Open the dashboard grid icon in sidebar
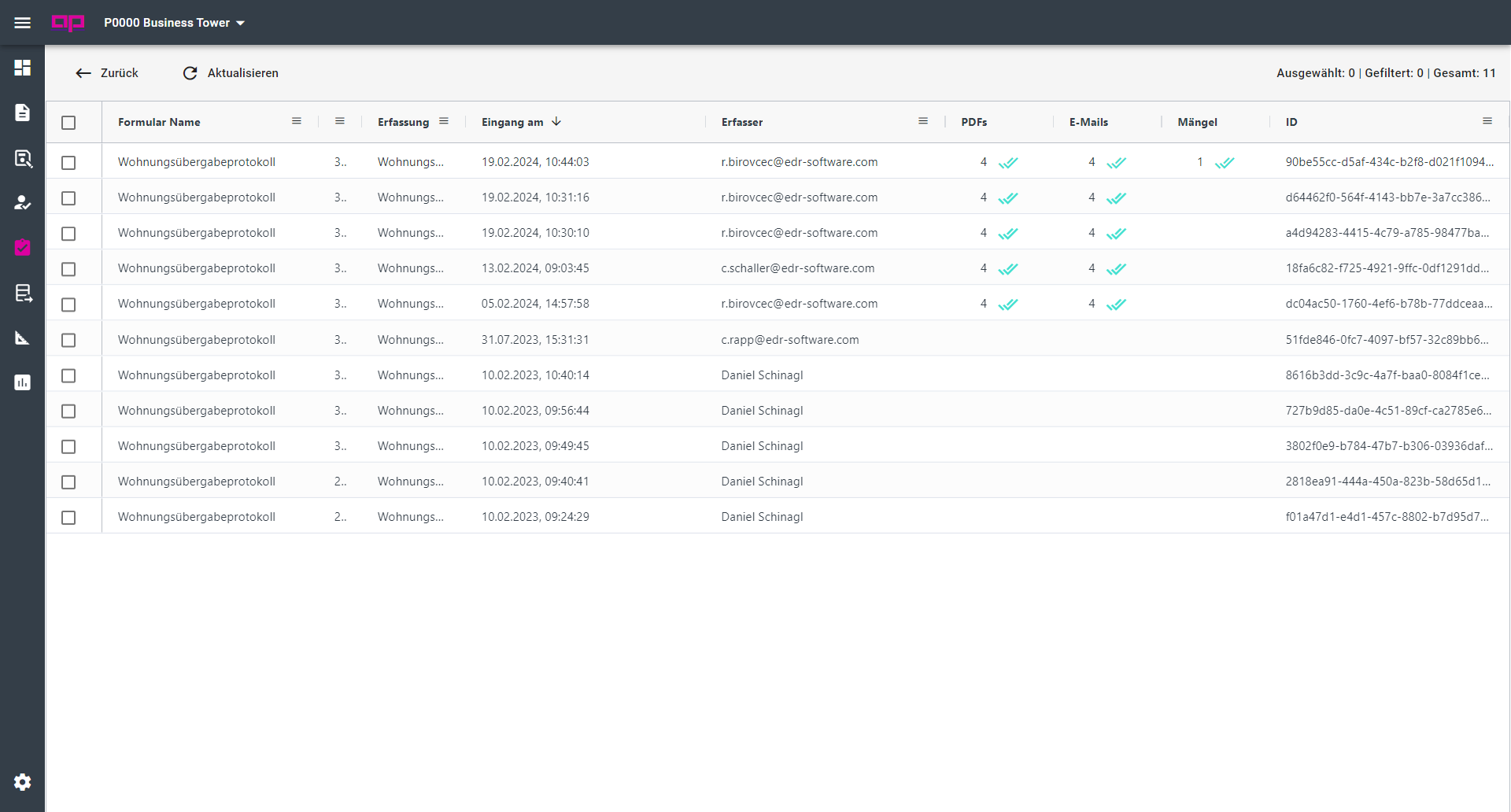Image resolution: width=1511 pixels, height=812 pixels. pos(22,68)
